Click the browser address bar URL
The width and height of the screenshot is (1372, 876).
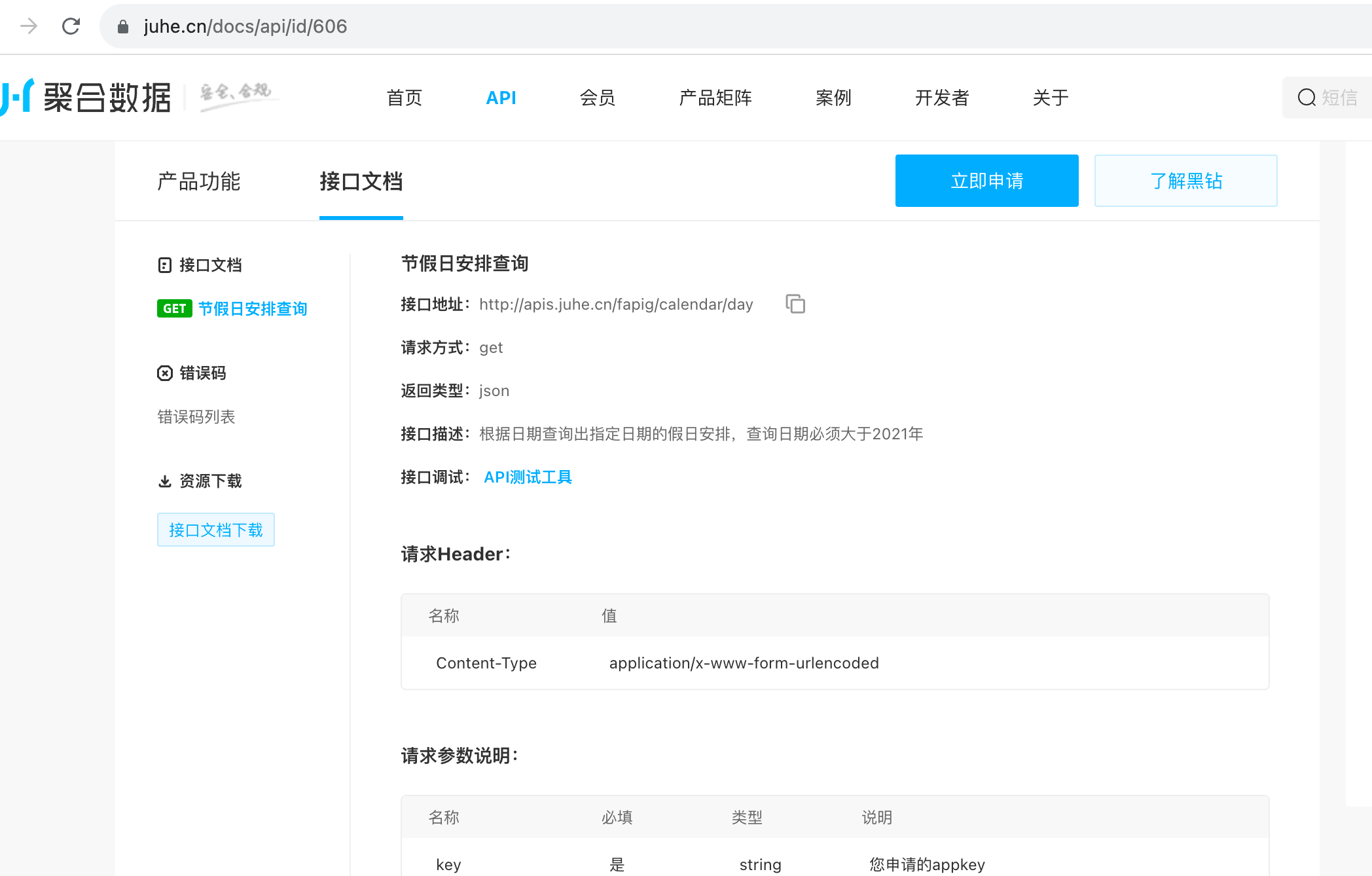245,26
